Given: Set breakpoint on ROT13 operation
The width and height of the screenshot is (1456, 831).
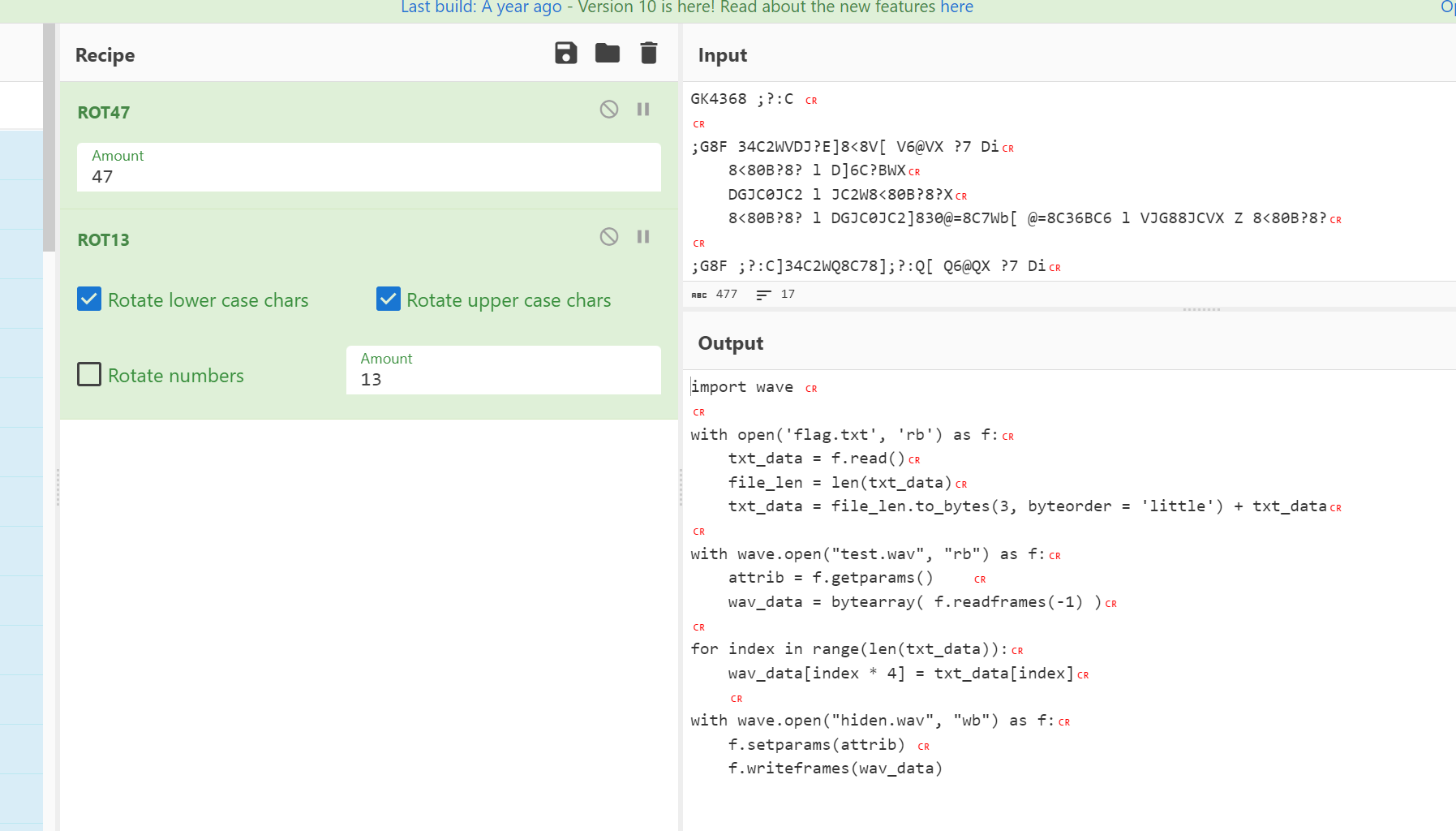Looking at the screenshot, I should pyautogui.click(x=643, y=236).
